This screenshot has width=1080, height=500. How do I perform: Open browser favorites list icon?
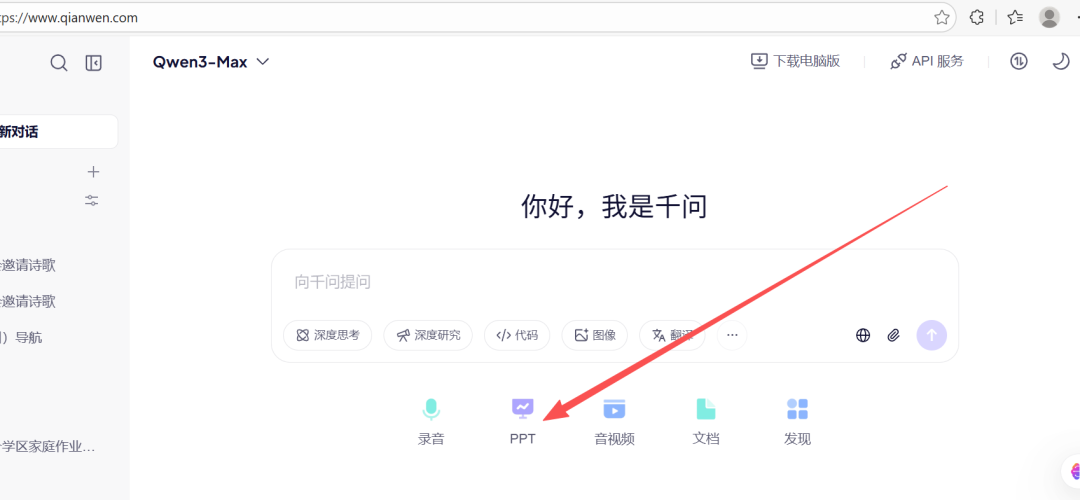pos(1015,18)
